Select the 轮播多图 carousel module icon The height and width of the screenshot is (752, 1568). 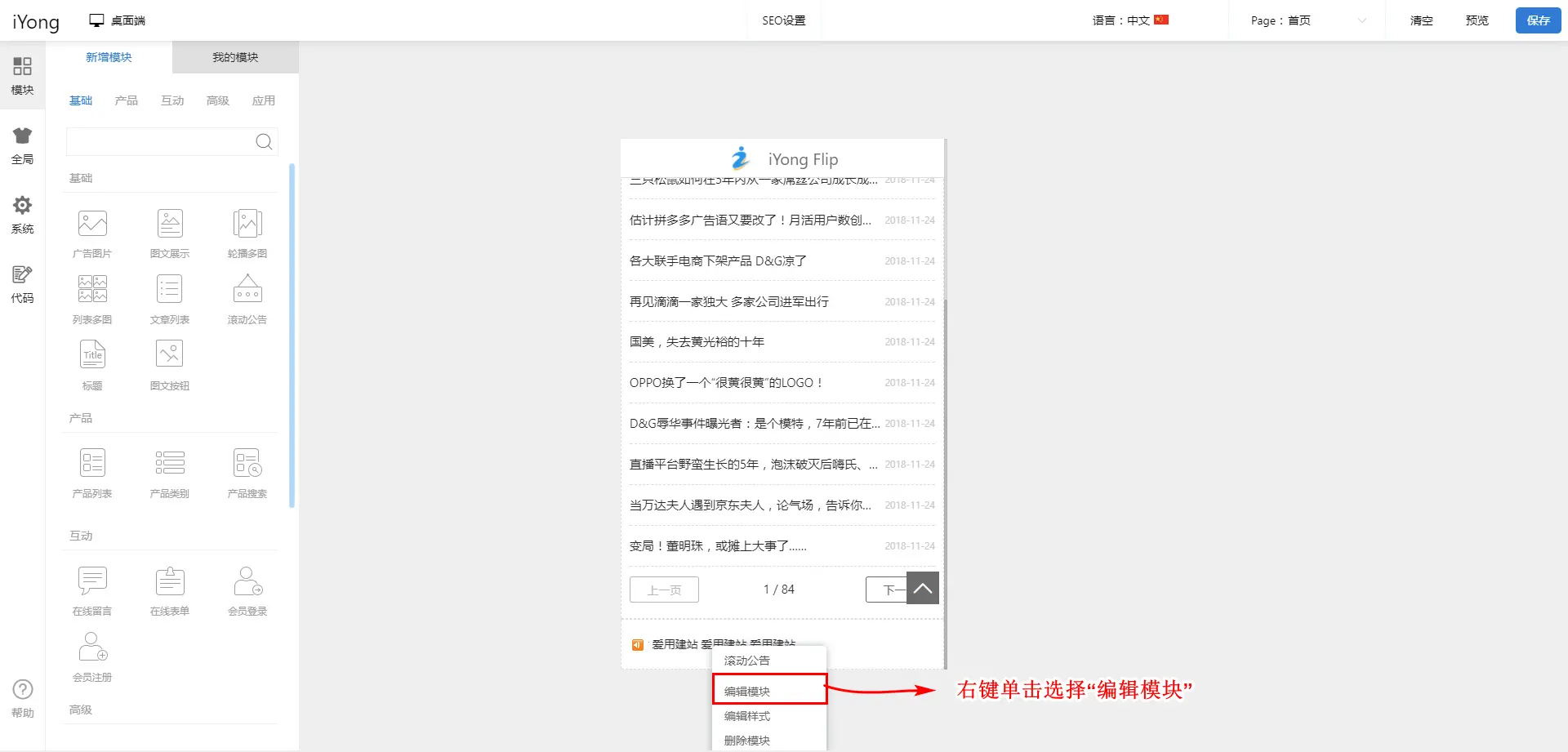pos(247,224)
